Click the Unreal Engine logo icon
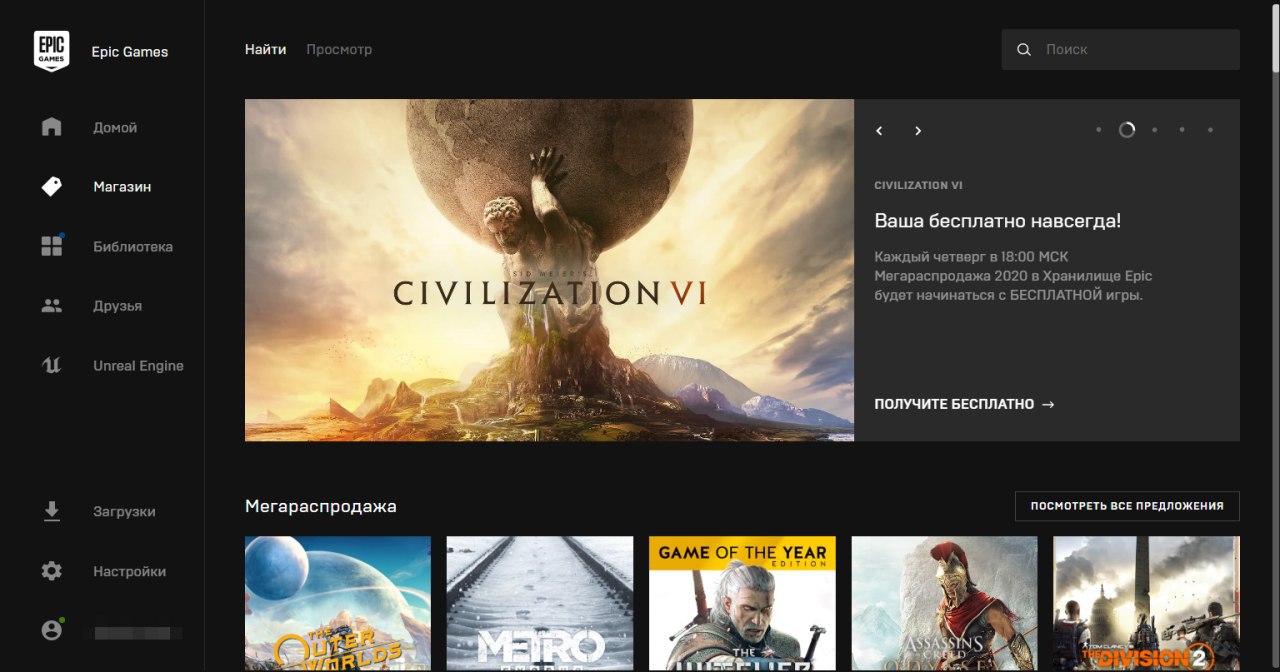The width and height of the screenshot is (1280, 672). [x=52, y=365]
